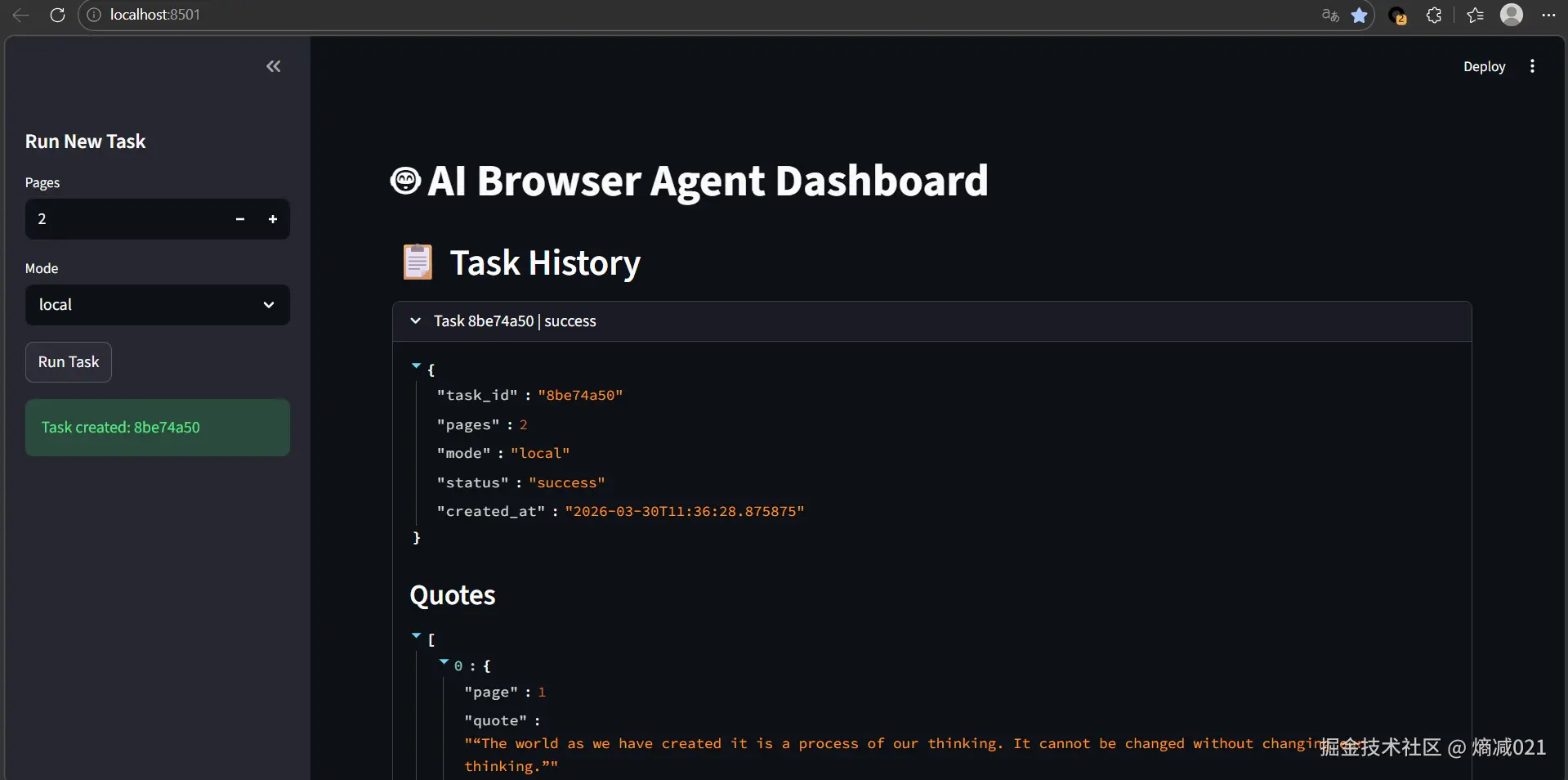
Task: Open browser settings and more menu
Action: pos(1548,15)
